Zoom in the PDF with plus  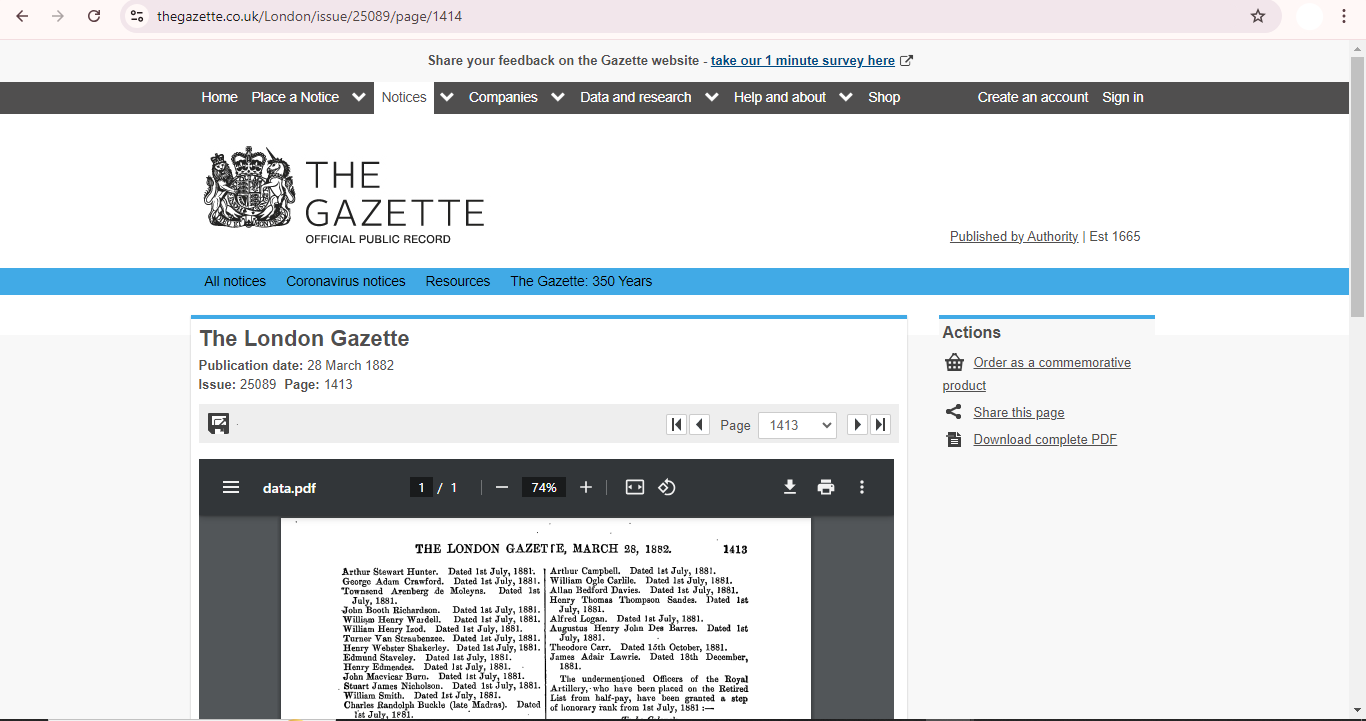click(586, 487)
